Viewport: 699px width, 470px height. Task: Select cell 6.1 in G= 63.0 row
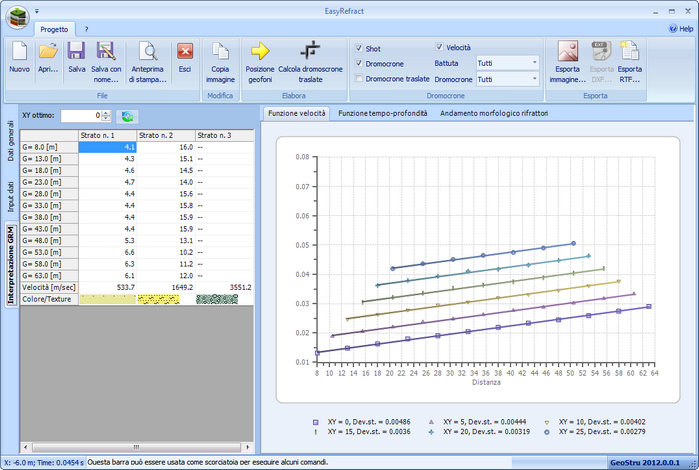click(x=107, y=276)
